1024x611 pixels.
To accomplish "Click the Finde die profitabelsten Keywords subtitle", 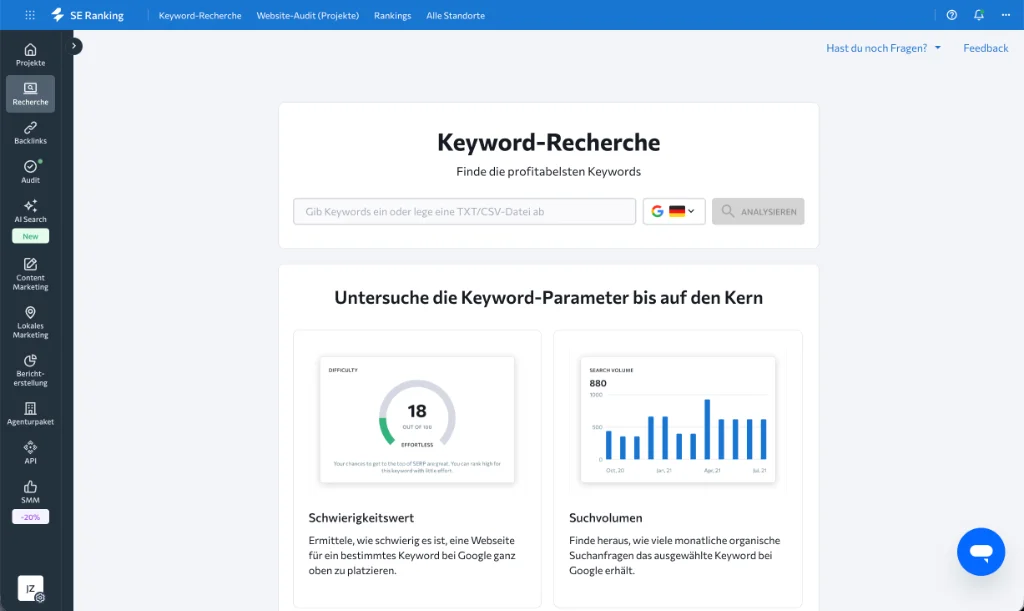I will pyautogui.click(x=549, y=172).
